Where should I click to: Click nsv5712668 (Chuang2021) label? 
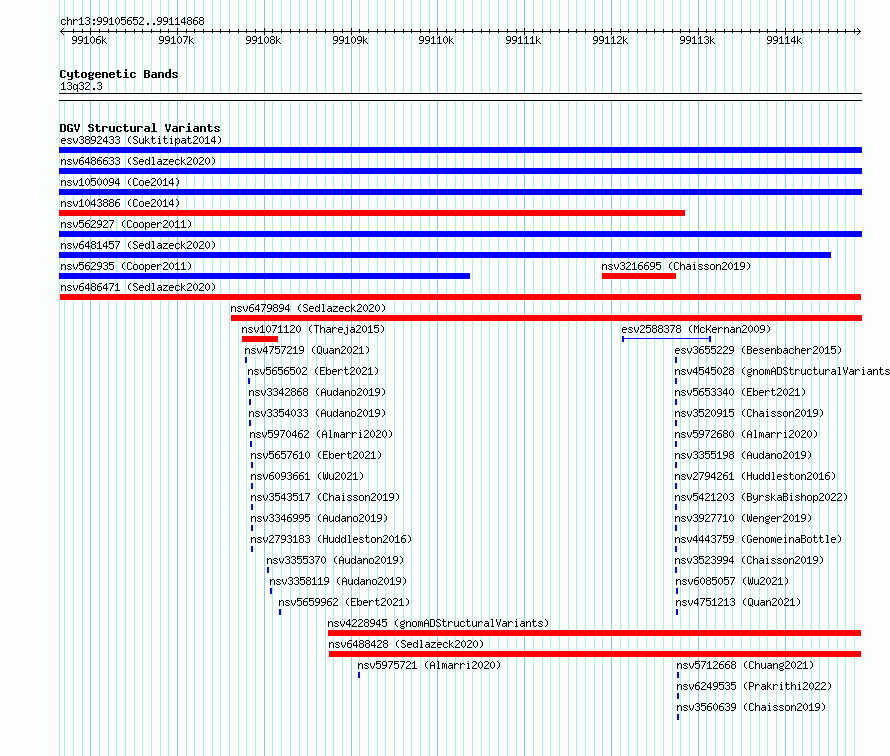[x=745, y=665]
